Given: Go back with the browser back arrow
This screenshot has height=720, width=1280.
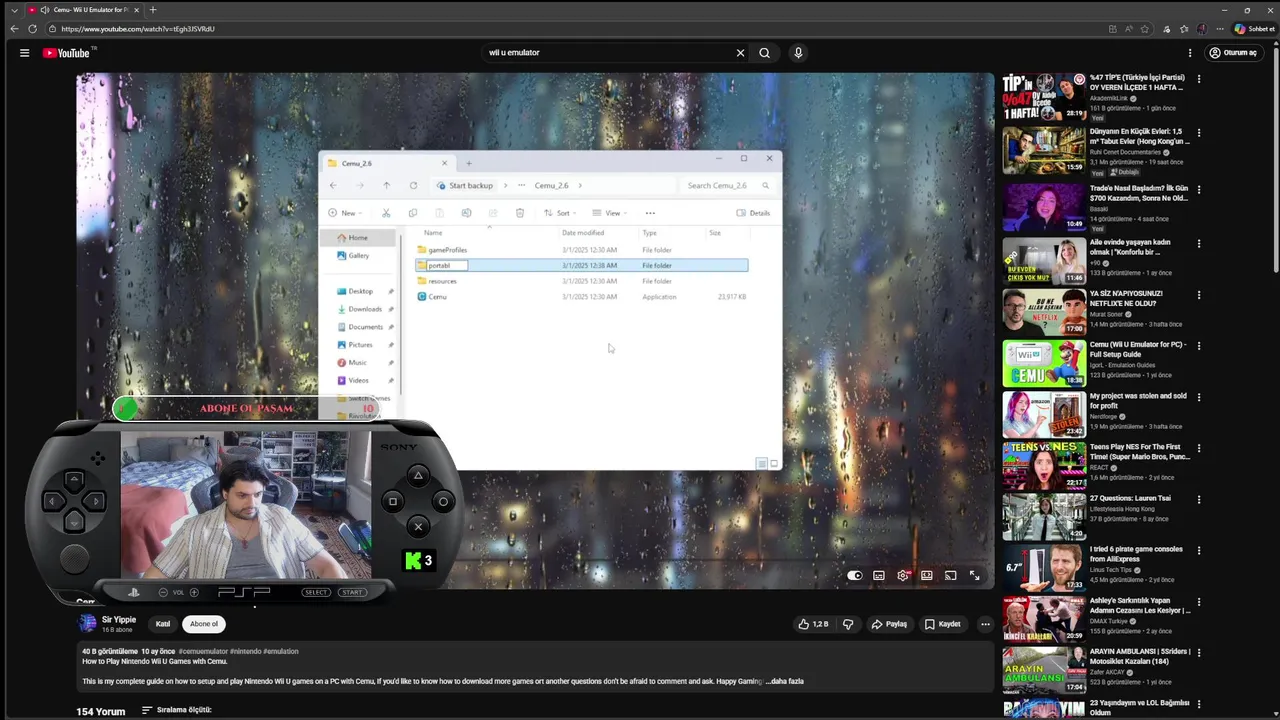Looking at the screenshot, I should [15, 29].
